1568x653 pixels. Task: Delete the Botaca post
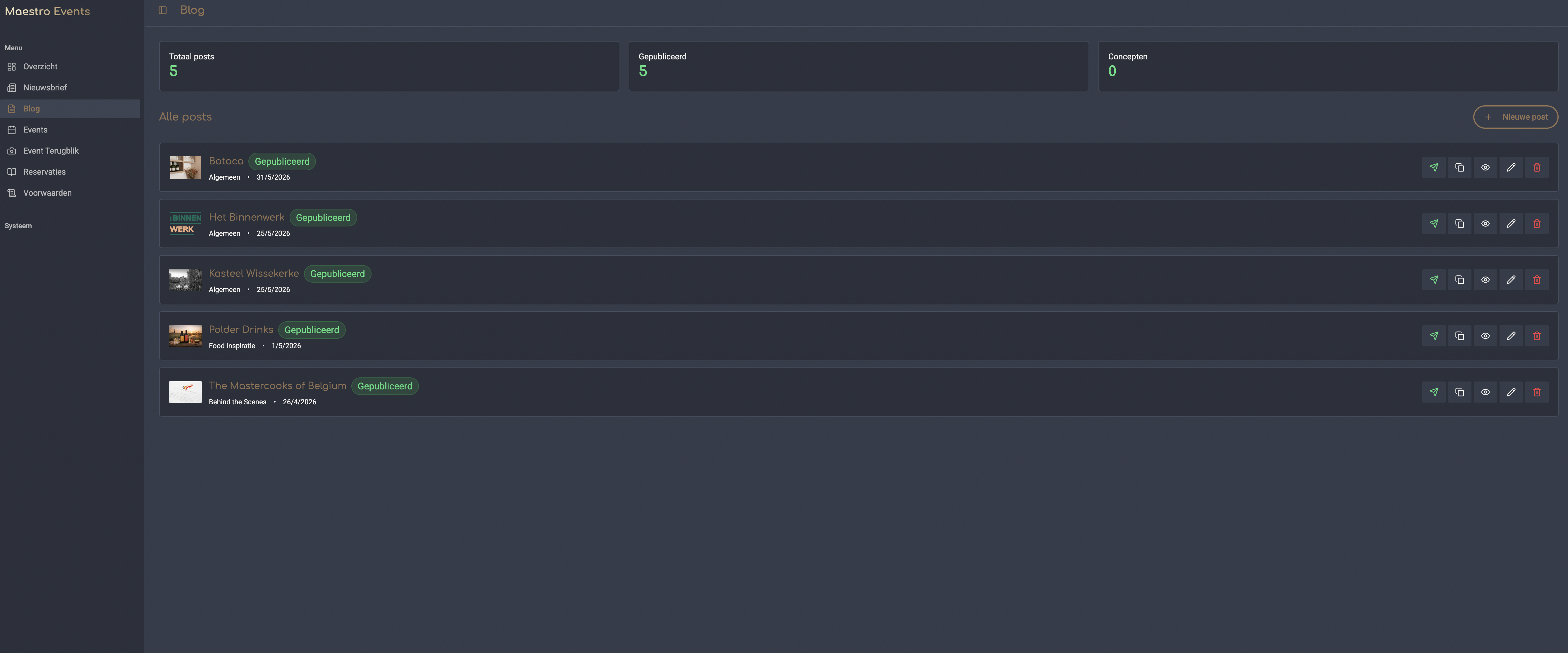click(1536, 167)
